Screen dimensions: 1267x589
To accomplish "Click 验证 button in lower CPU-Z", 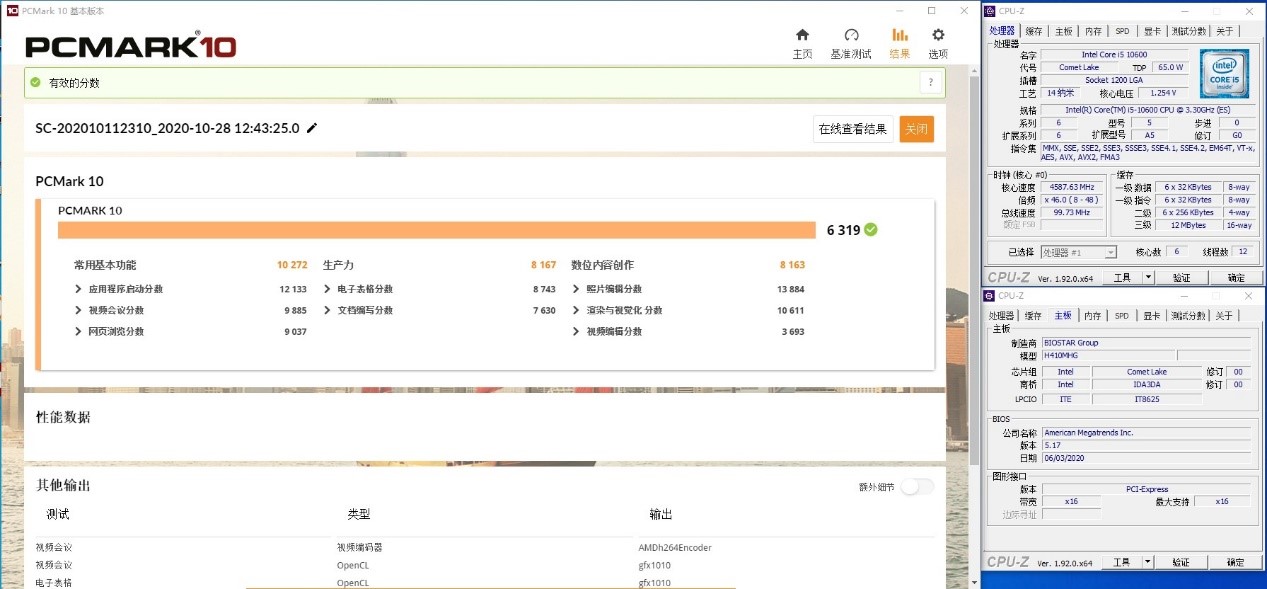I will point(1181,562).
